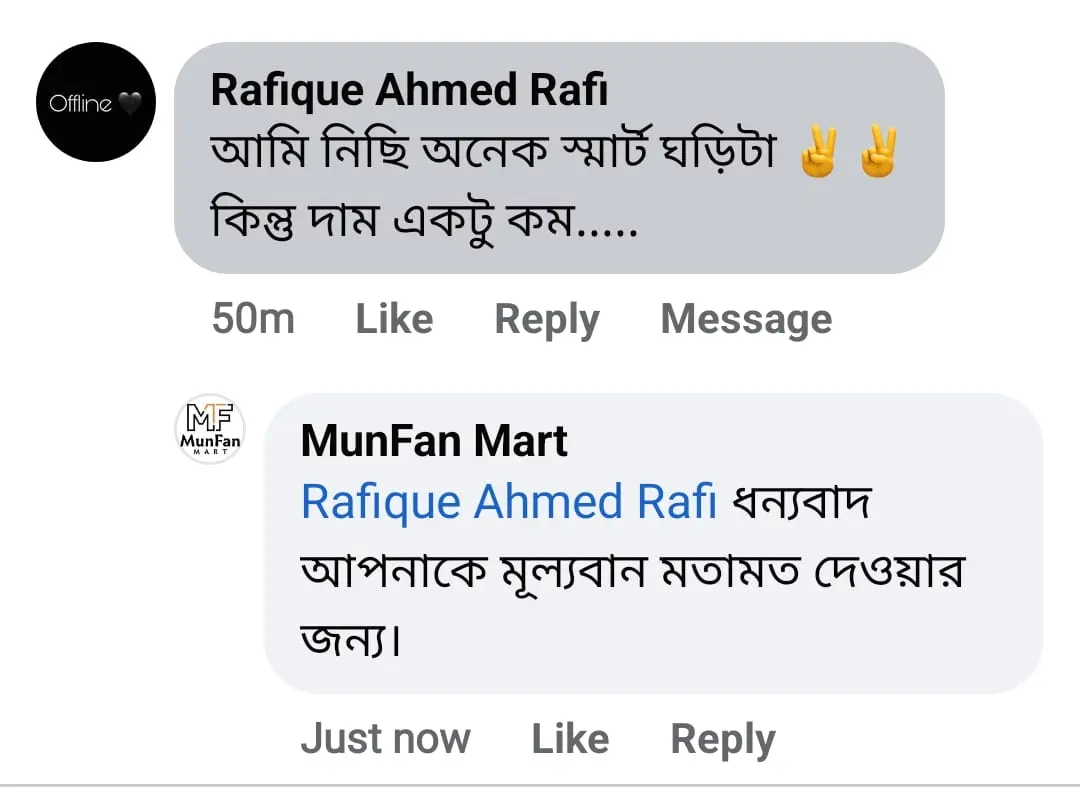The image size is (1080, 790).
Task: Open Rafique Ahmed Rafi's Offline profile picture
Action: coord(96,102)
